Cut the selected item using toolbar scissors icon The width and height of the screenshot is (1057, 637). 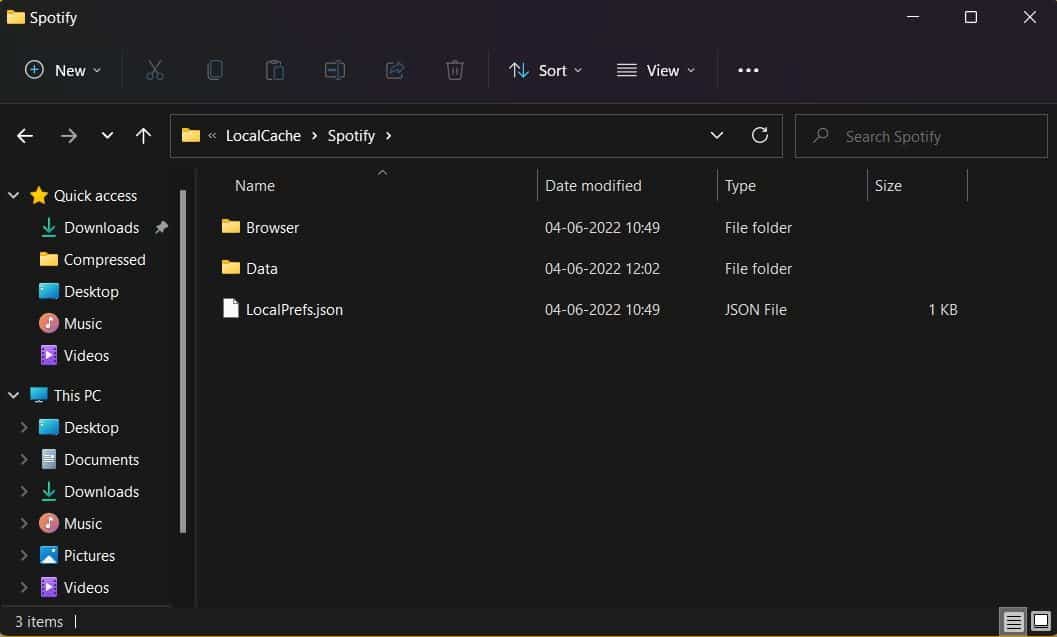(155, 70)
